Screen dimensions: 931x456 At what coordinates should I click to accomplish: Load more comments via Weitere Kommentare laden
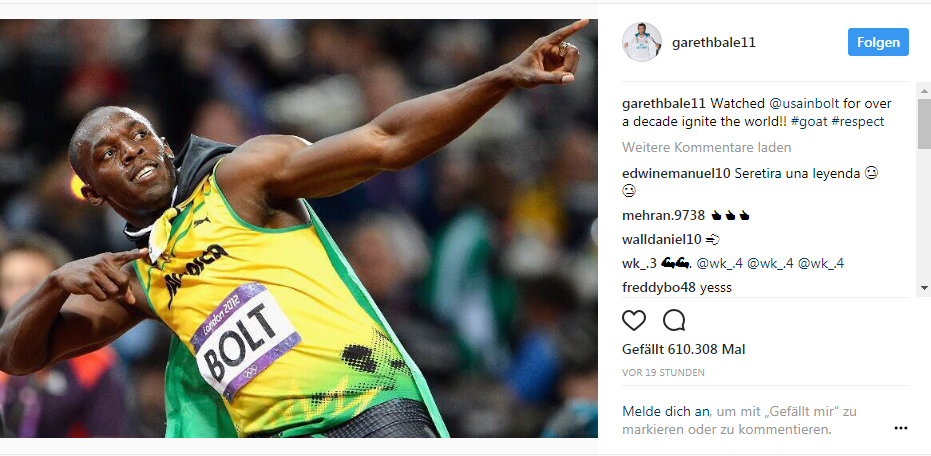click(707, 147)
